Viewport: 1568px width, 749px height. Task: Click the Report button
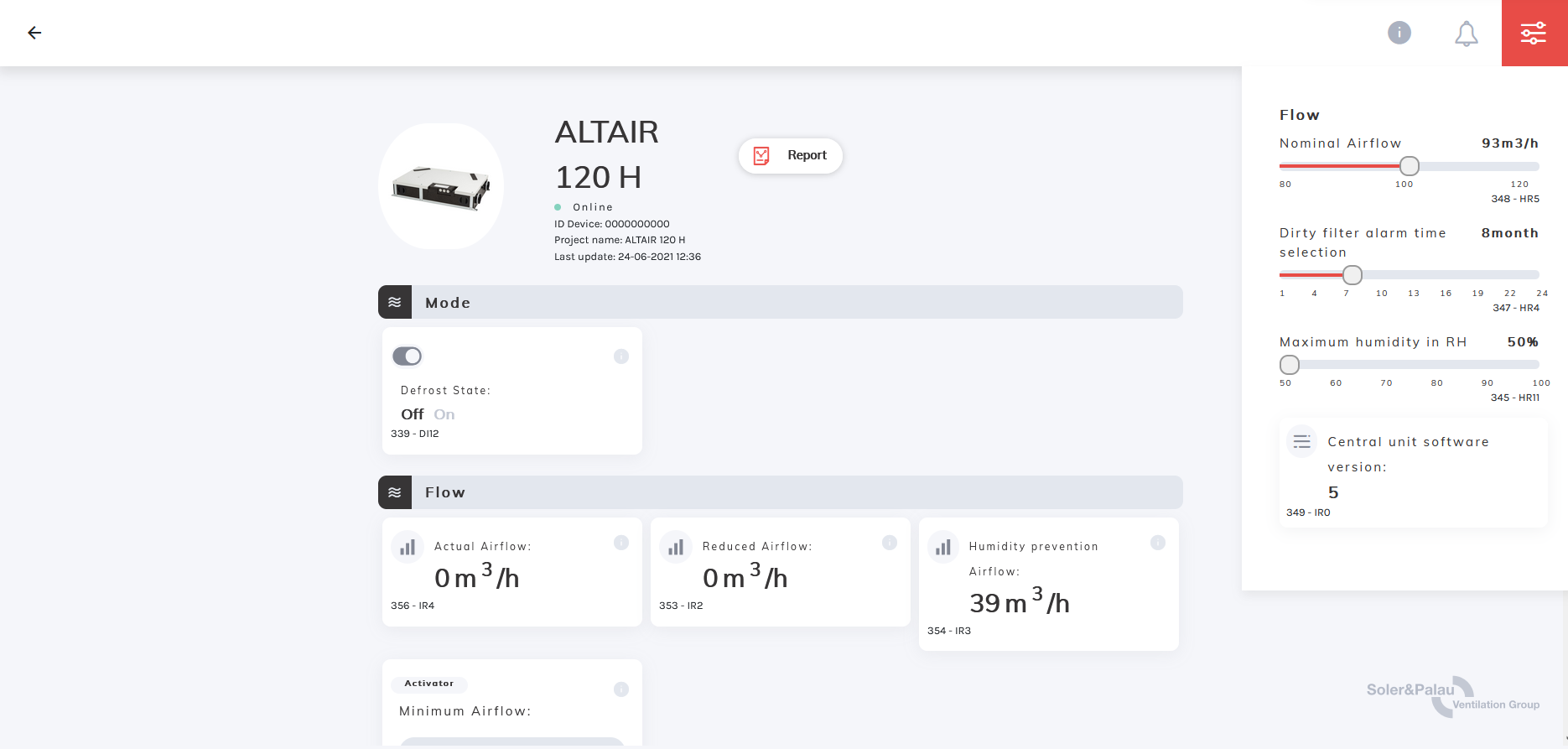point(791,156)
